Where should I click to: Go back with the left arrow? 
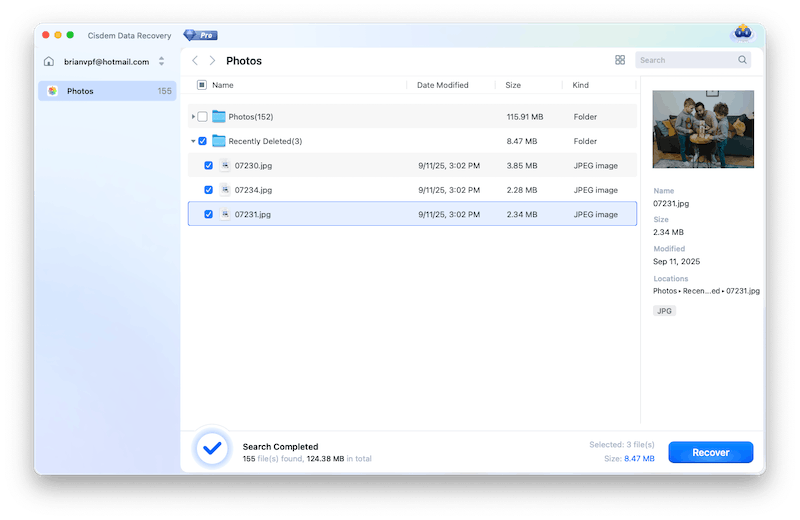click(x=195, y=61)
